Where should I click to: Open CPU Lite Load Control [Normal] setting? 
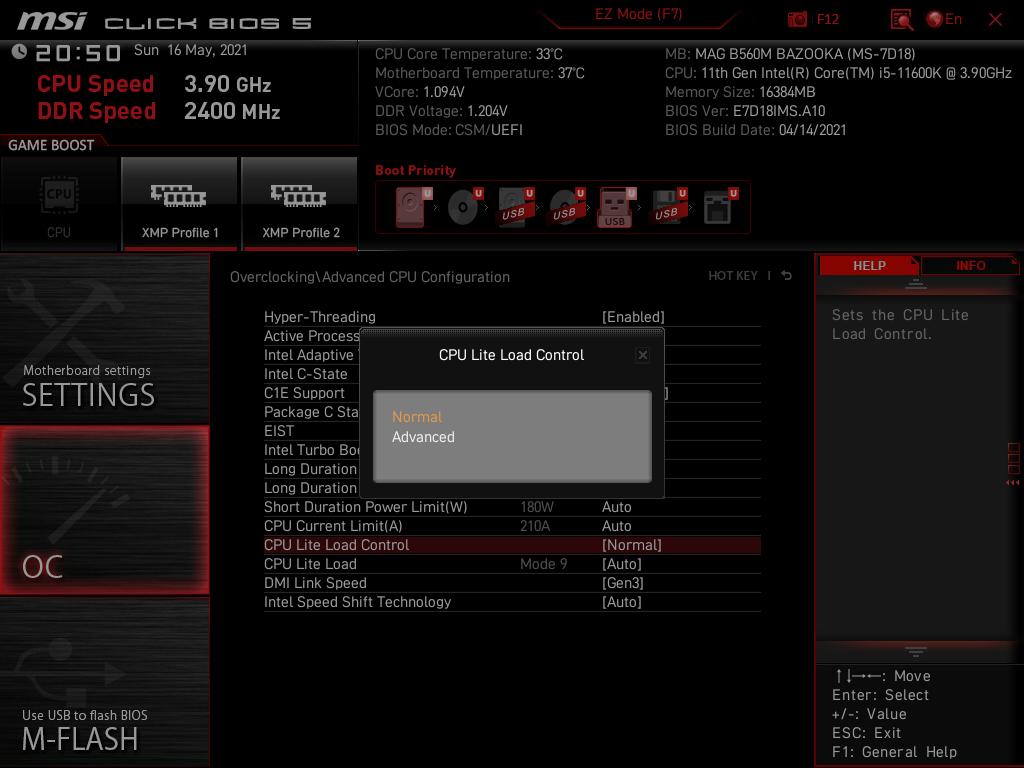tap(512, 545)
